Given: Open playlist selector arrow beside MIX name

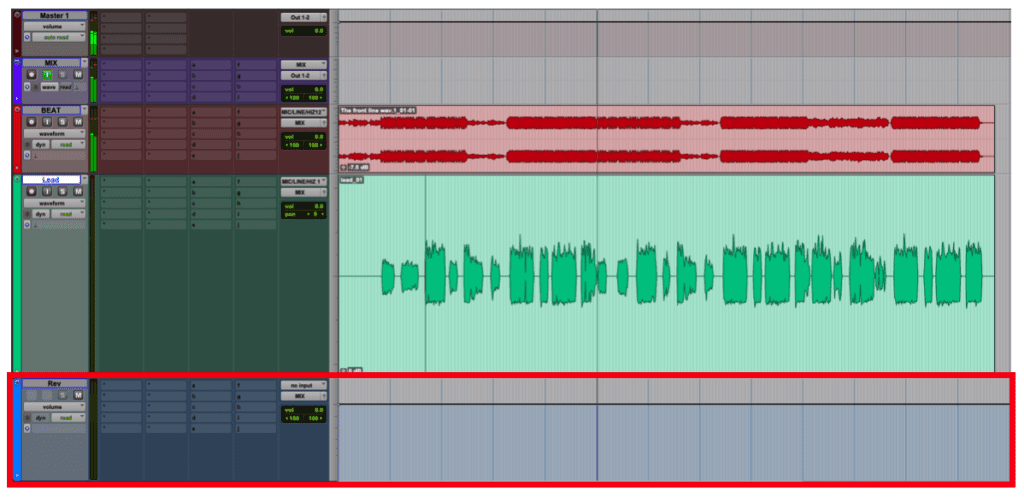Looking at the screenshot, I should (84, 63).
